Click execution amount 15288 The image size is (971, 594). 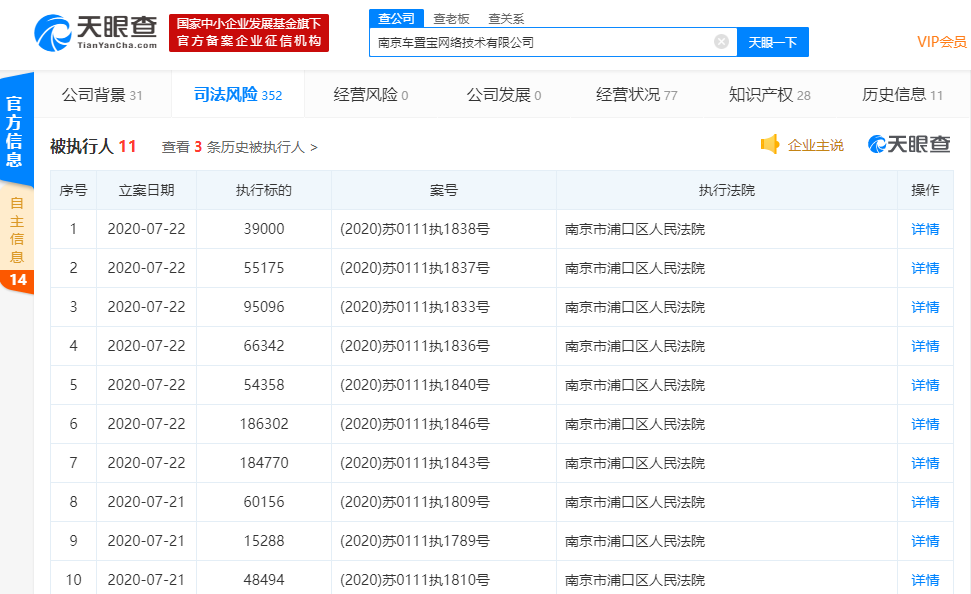[264, 541]
